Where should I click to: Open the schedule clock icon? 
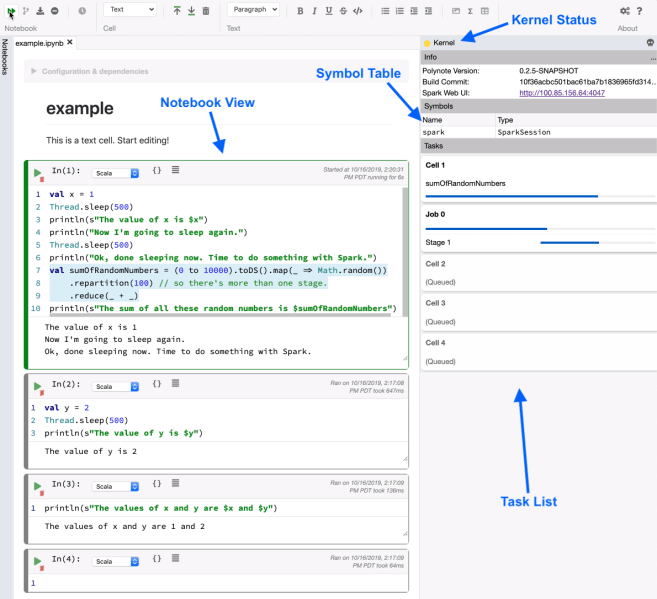pos(82,11)
